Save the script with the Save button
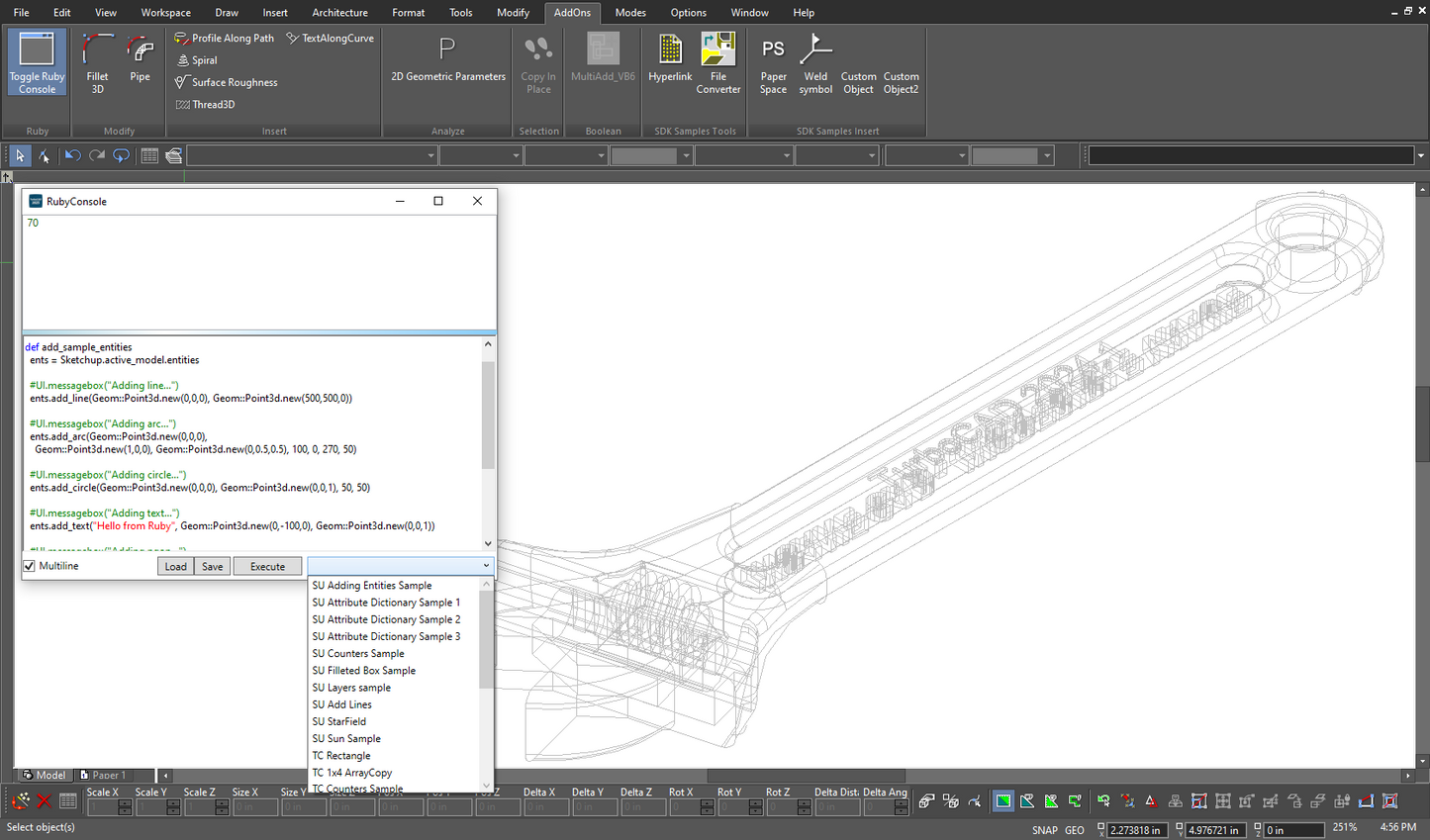Image resolution: width=1430 pixels, height=840 pixels. coord(211,566)
